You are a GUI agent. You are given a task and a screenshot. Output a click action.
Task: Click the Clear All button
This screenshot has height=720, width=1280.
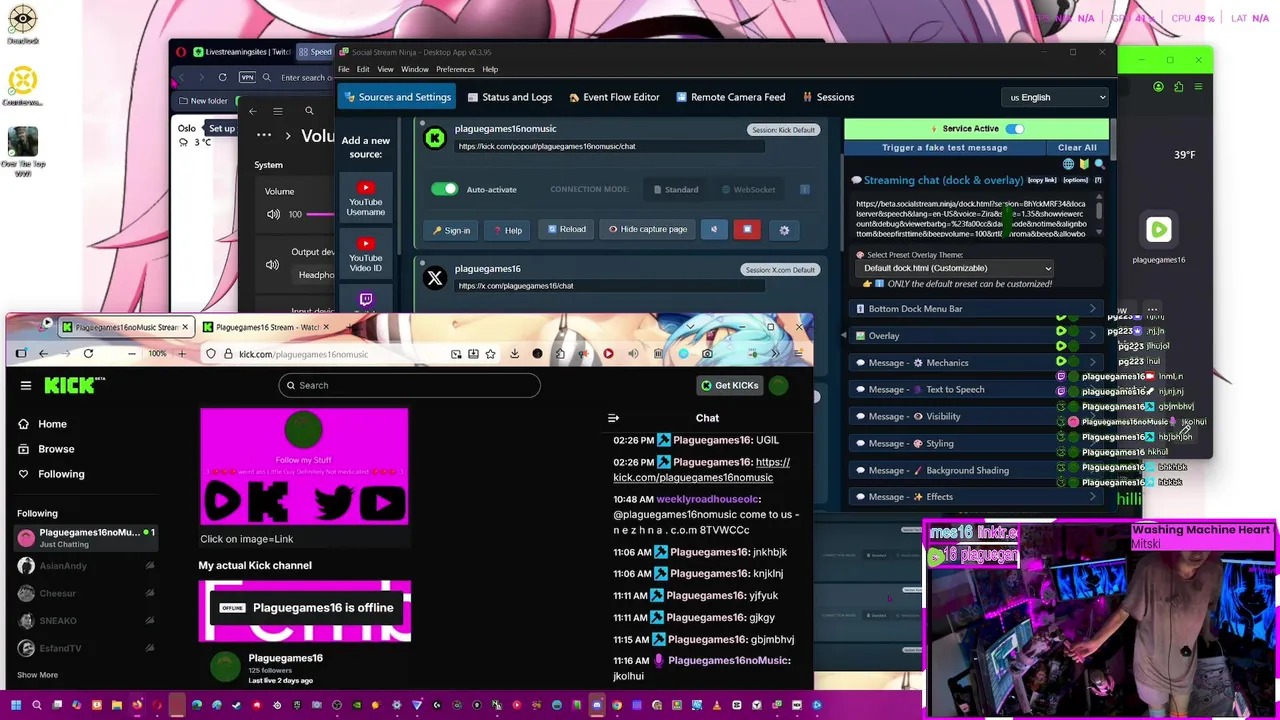pyautogui.click(x=1077, y=147)
